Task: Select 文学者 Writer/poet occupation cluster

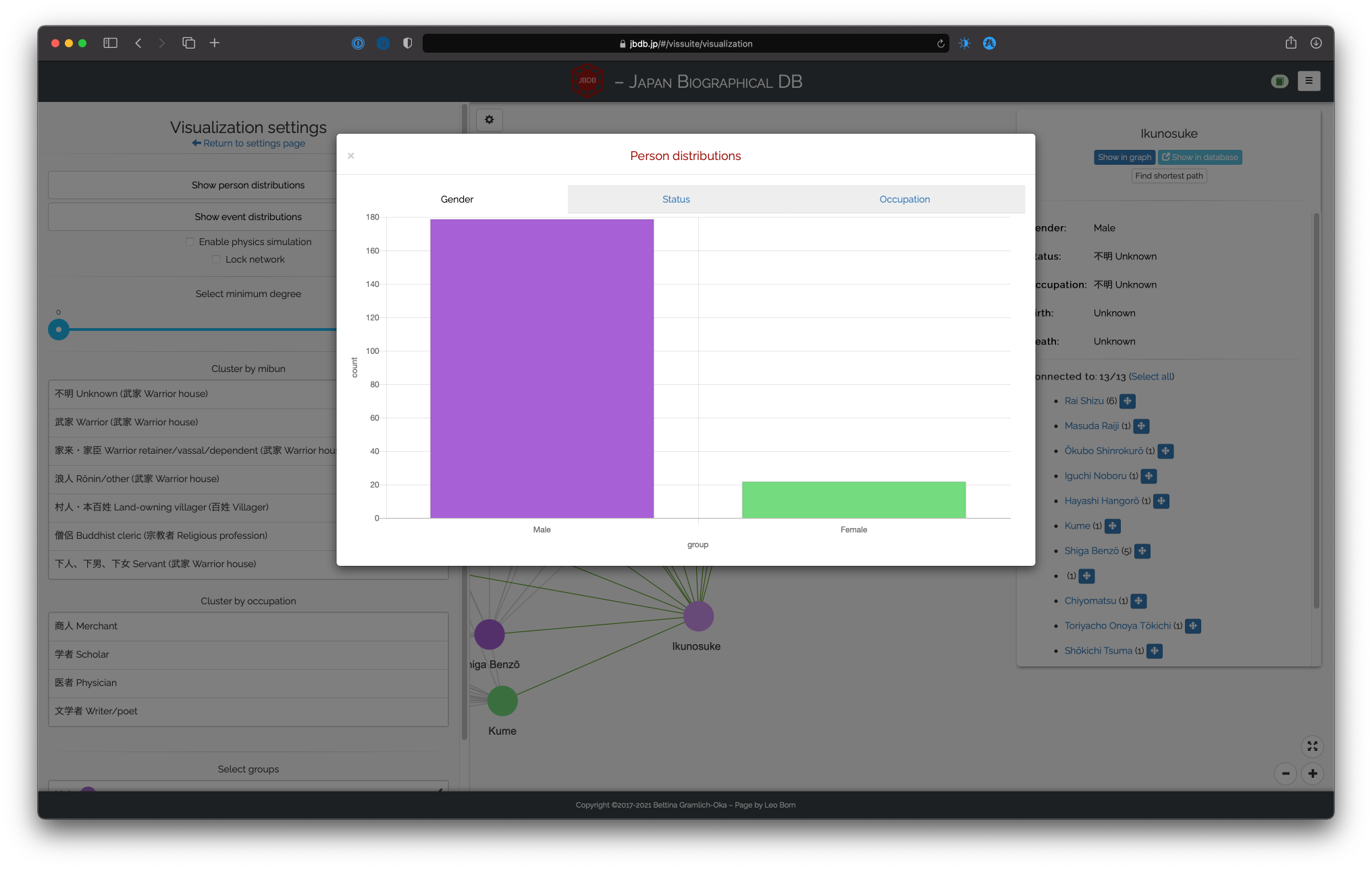Action: [248, 711]
